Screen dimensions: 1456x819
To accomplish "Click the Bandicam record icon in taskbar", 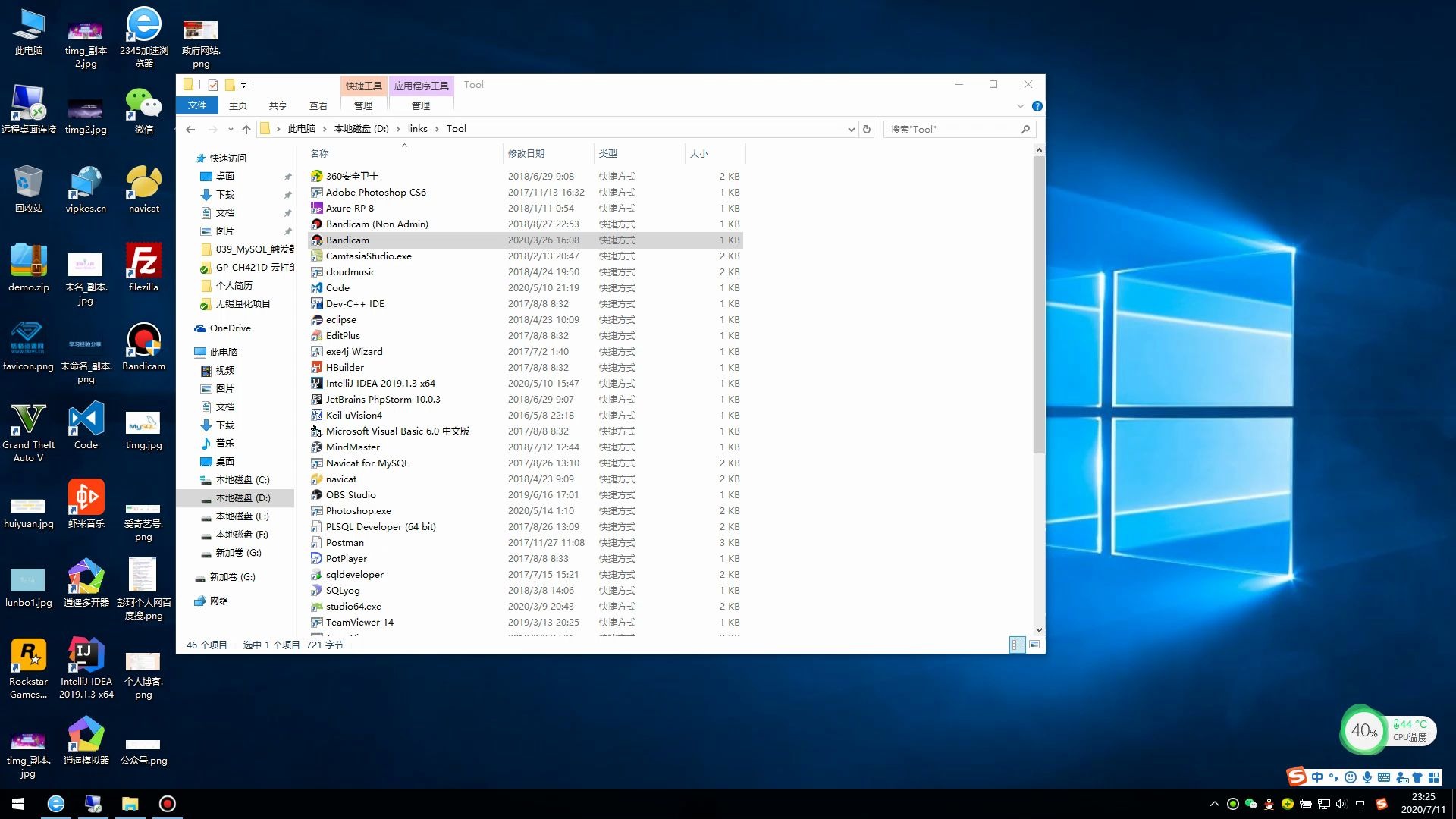I will coord(168,804).
